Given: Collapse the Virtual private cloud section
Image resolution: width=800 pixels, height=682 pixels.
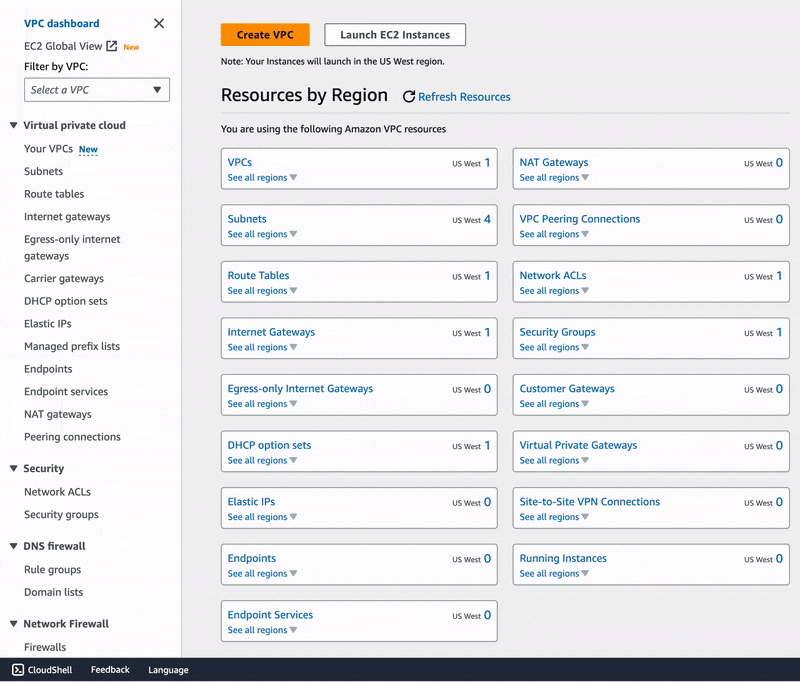Looking at the screenshot, I should tap(14, 126).
